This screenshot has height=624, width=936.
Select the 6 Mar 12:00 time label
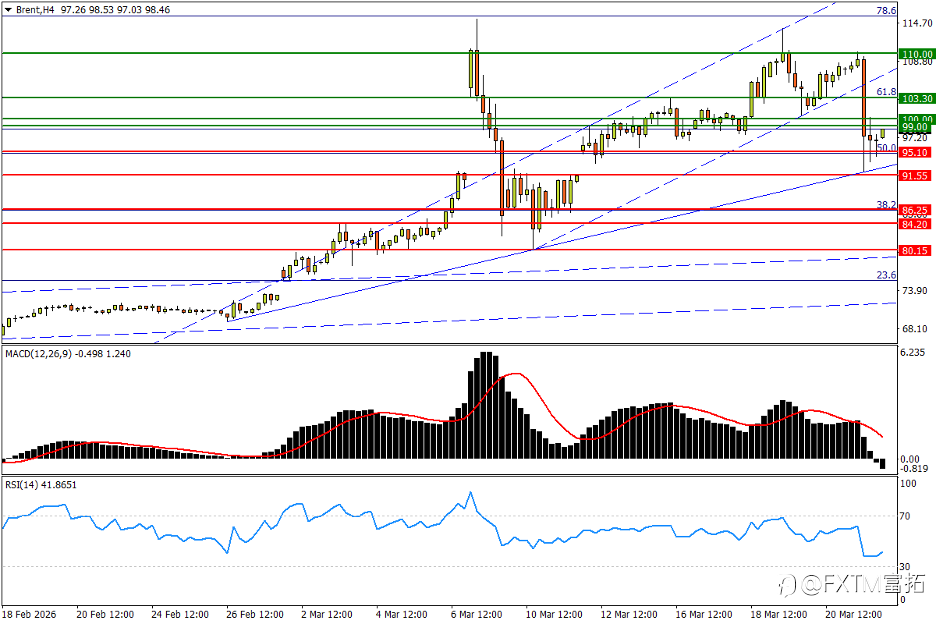click(476, 614)
